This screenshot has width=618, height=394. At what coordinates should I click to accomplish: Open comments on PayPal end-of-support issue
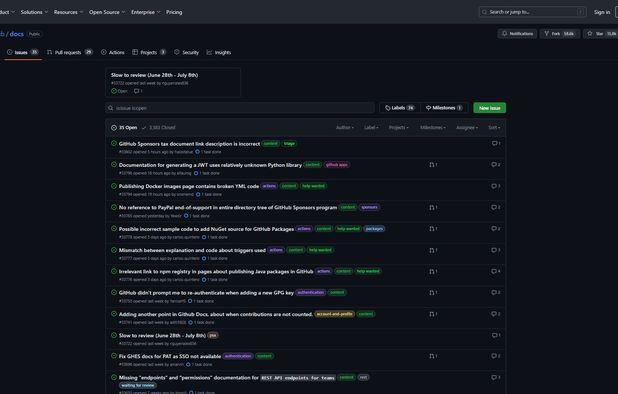click(496, 207)
